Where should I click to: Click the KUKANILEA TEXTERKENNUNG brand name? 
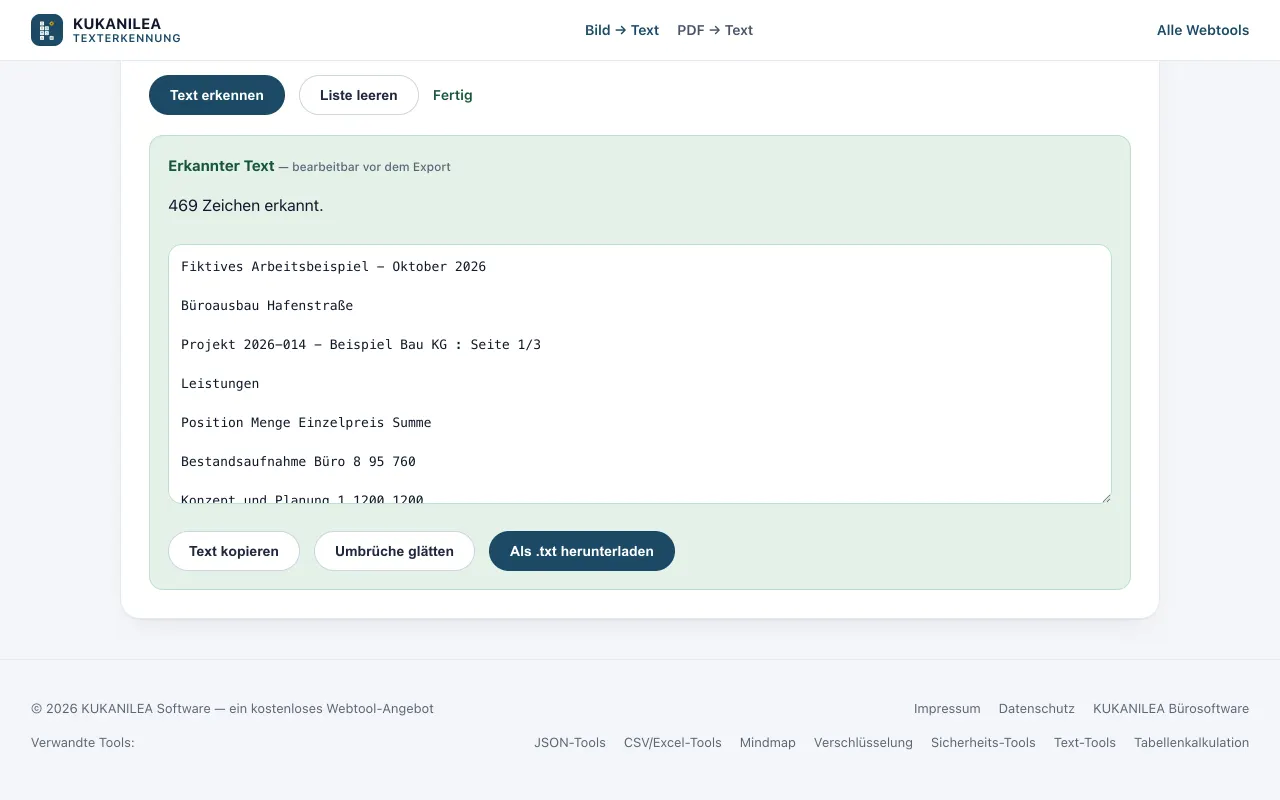pyautogui.click(x=127, y=30)
